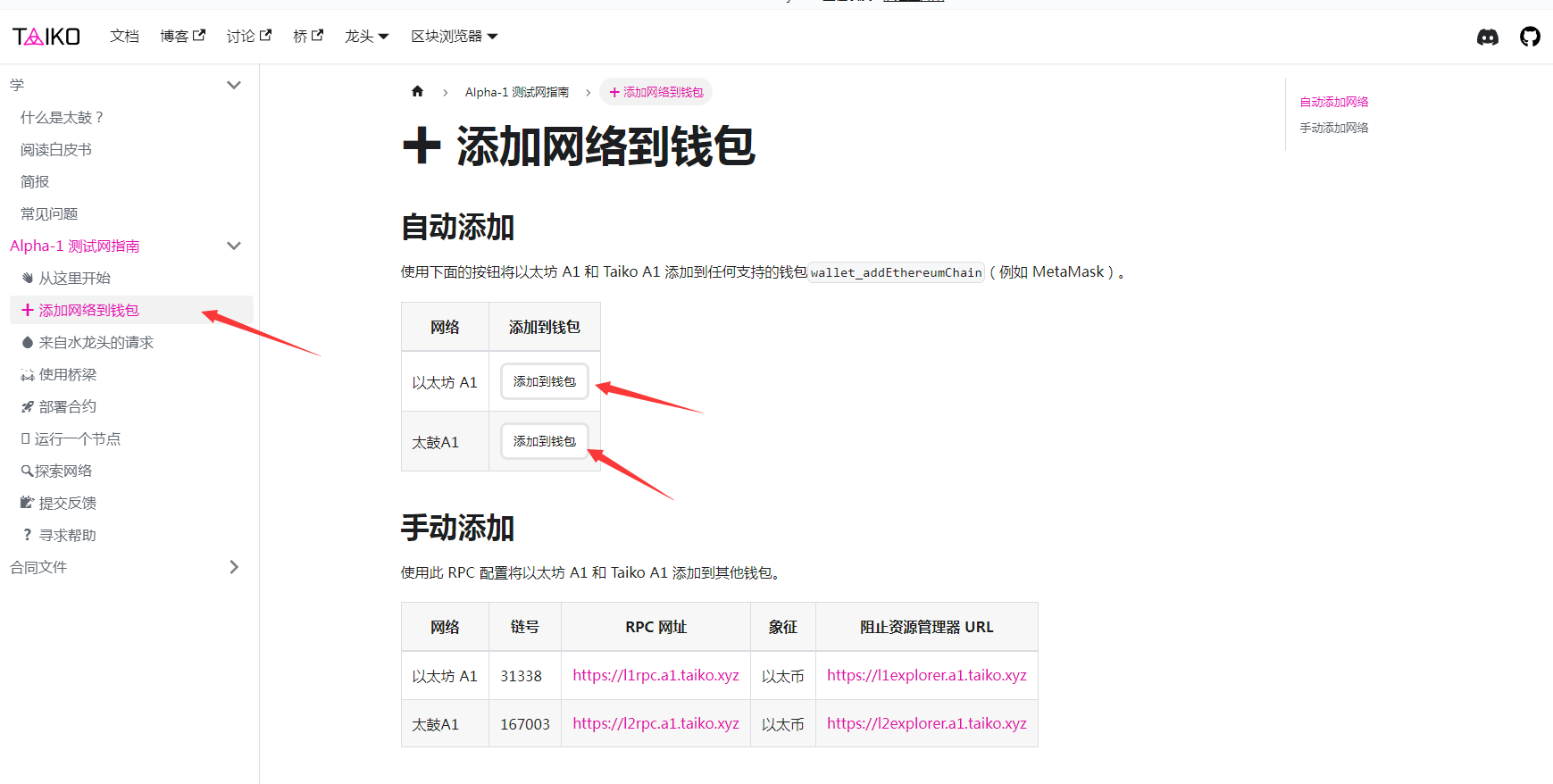Open 提交反馈 sidebar page

(59, 503)
